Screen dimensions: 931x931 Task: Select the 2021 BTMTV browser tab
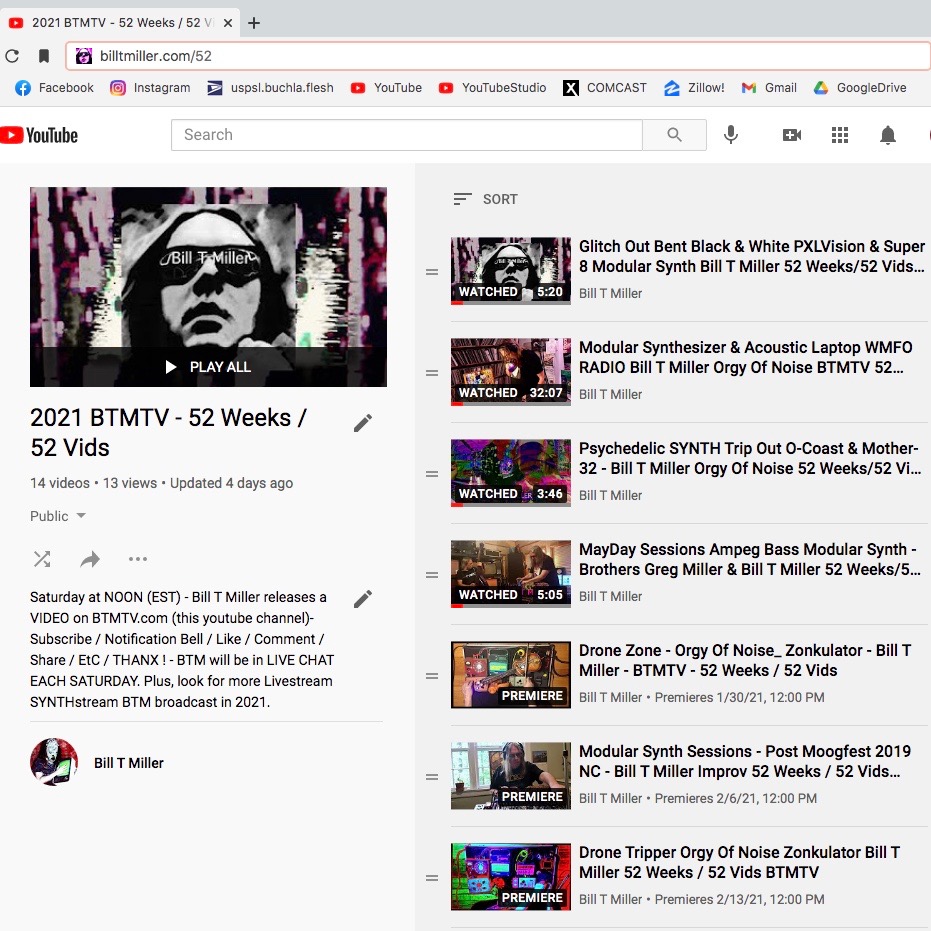click(120, 20)
